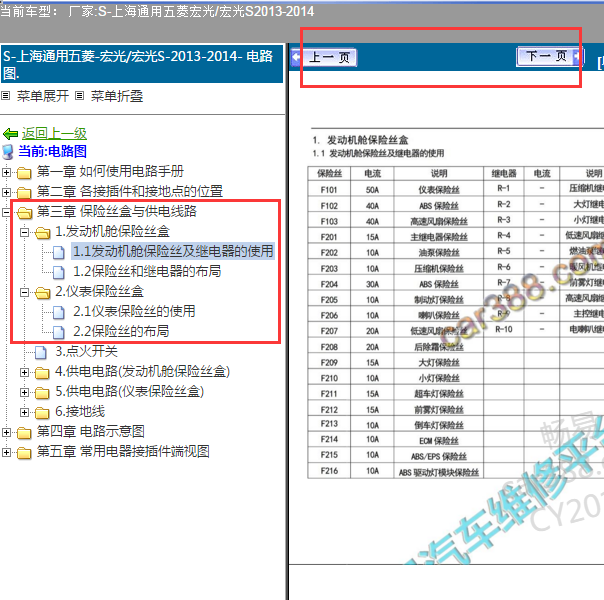Expand 5.供电电路(仪表保险丝盒) node
Screen dimensions: 604x600
coord(24,392)
